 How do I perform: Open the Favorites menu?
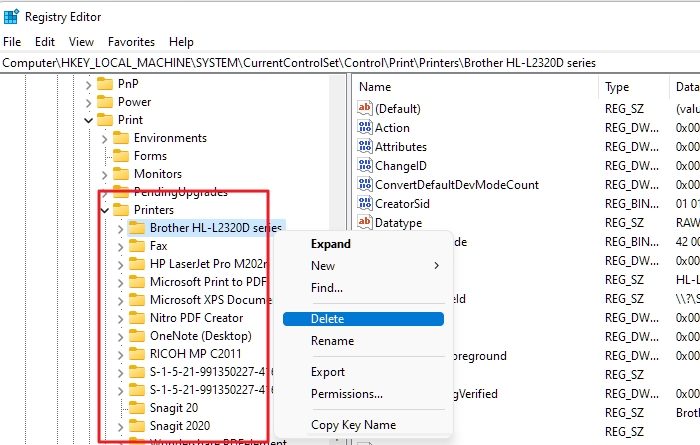pyautogui.click(x=131, y=42)
